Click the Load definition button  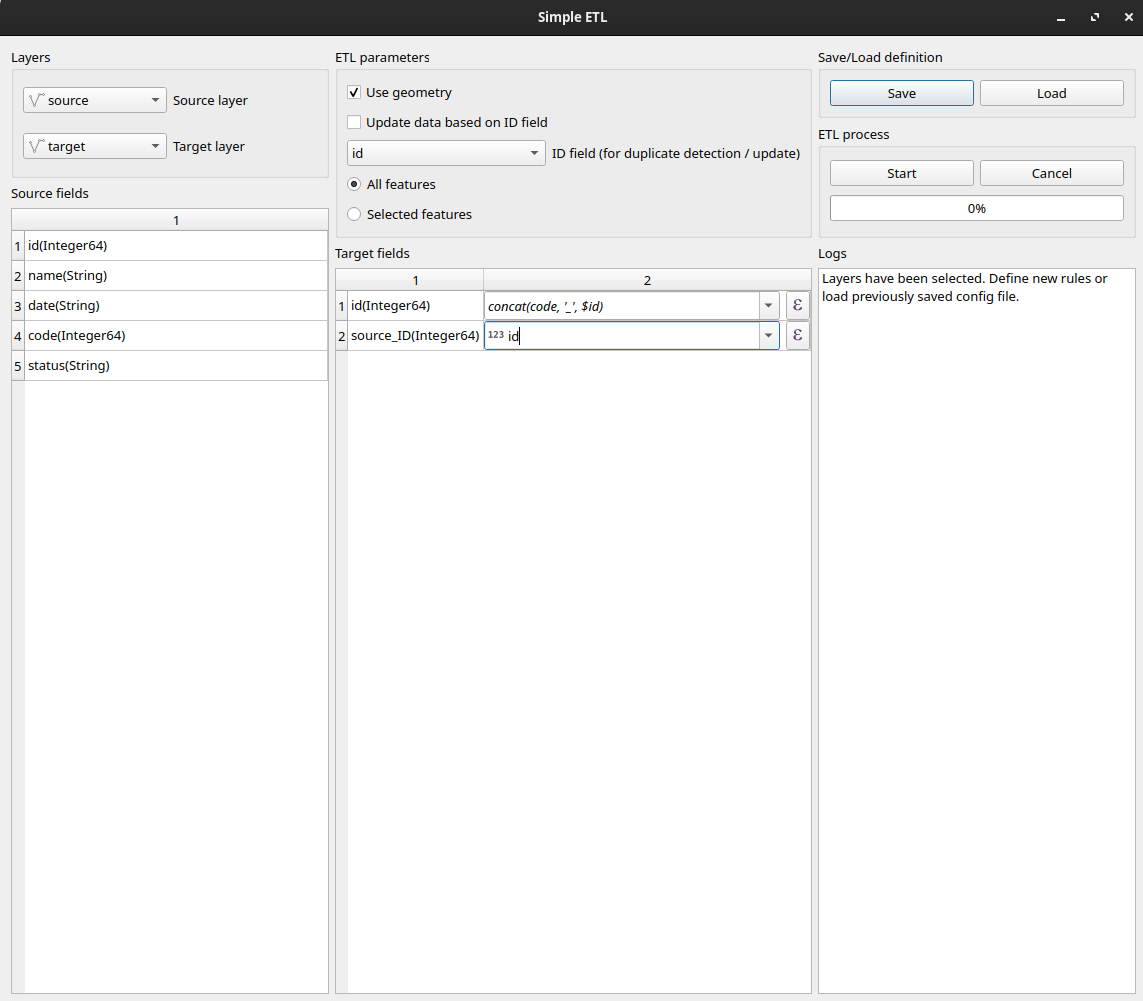click(1051, 93)
